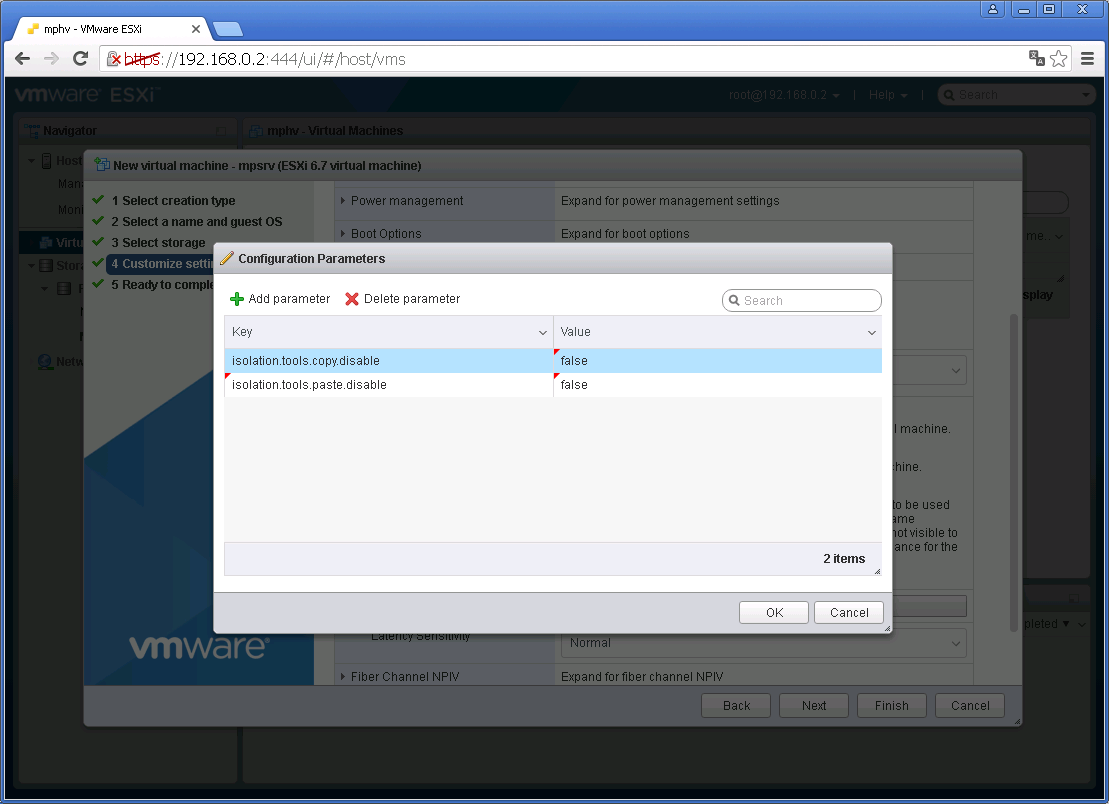The width and height of the screenshot is (1109, 804).
Task: Click the wizard Next button
Action: (813, 706)
